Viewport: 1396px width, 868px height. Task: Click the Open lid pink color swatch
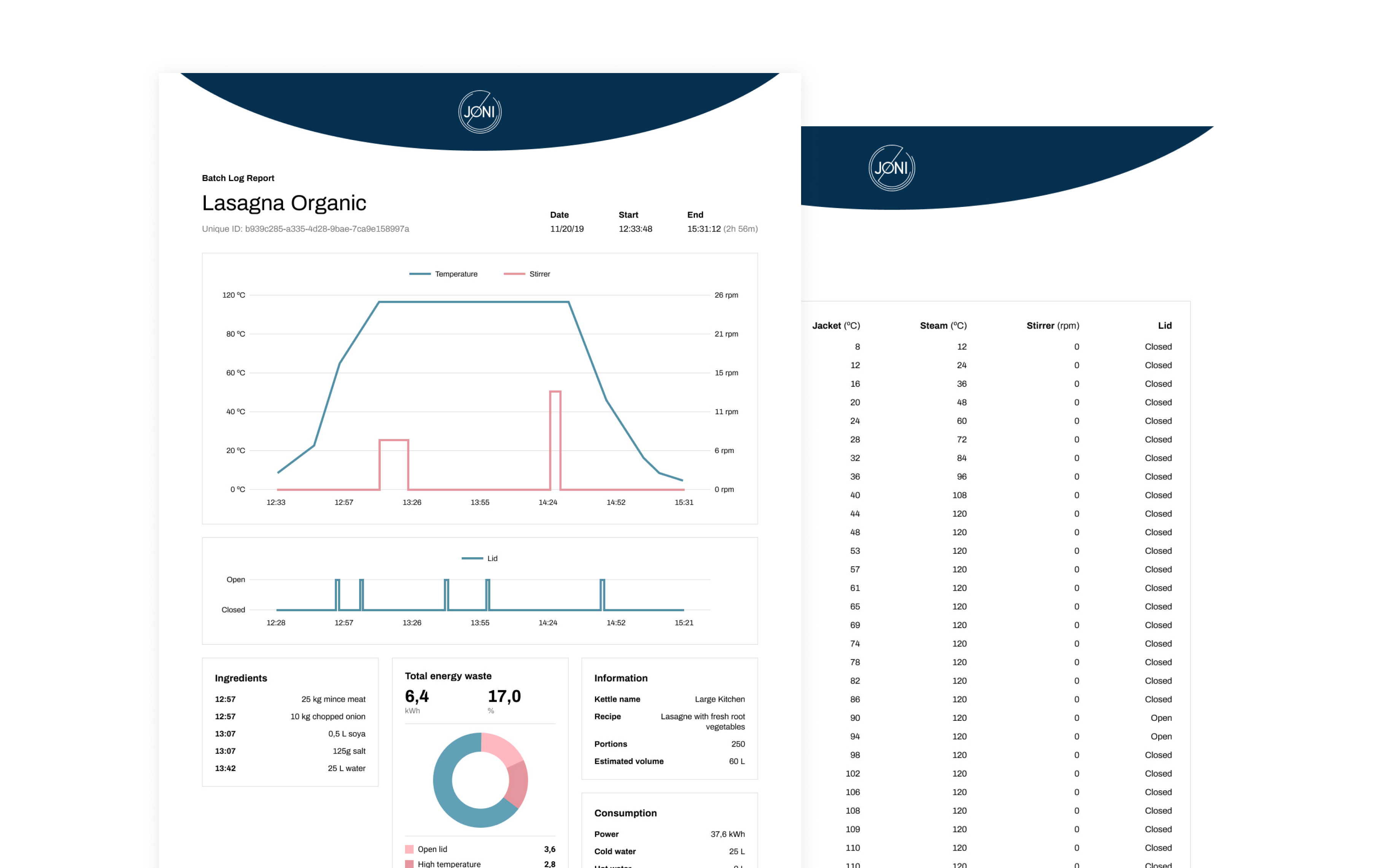click(409, 849)
